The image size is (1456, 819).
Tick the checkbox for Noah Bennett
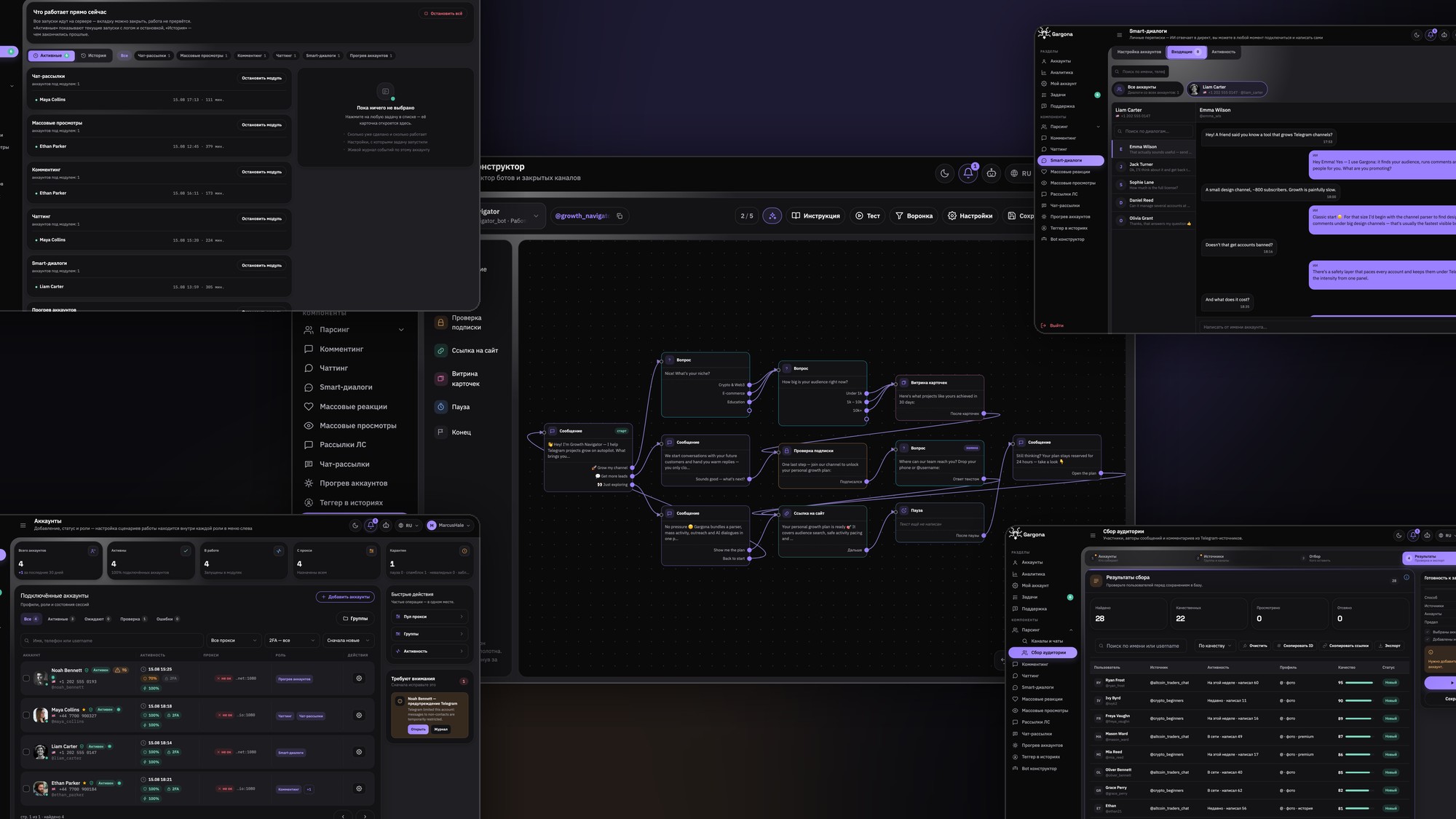(26, 678)
